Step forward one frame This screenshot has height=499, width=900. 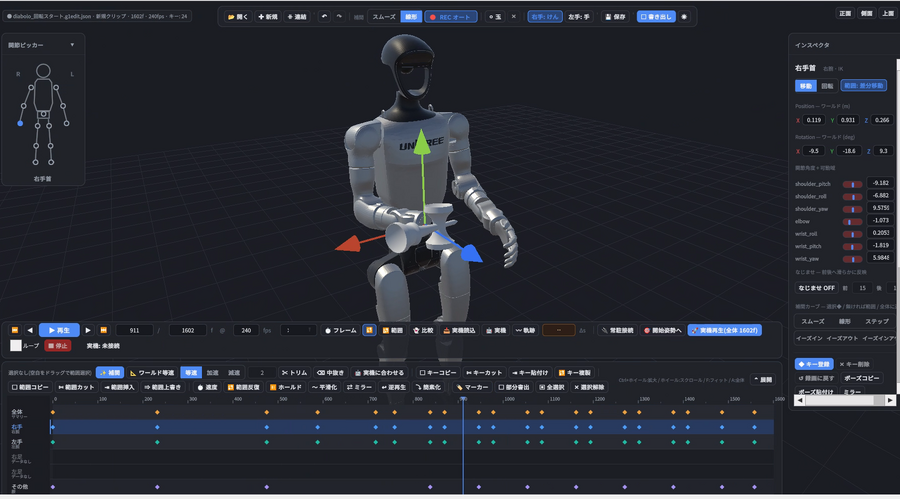coord(88,330)
